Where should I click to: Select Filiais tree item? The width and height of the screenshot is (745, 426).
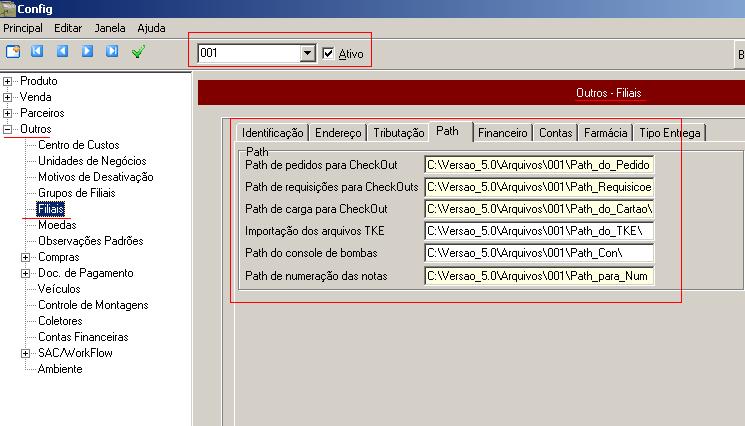click(50, 209)
